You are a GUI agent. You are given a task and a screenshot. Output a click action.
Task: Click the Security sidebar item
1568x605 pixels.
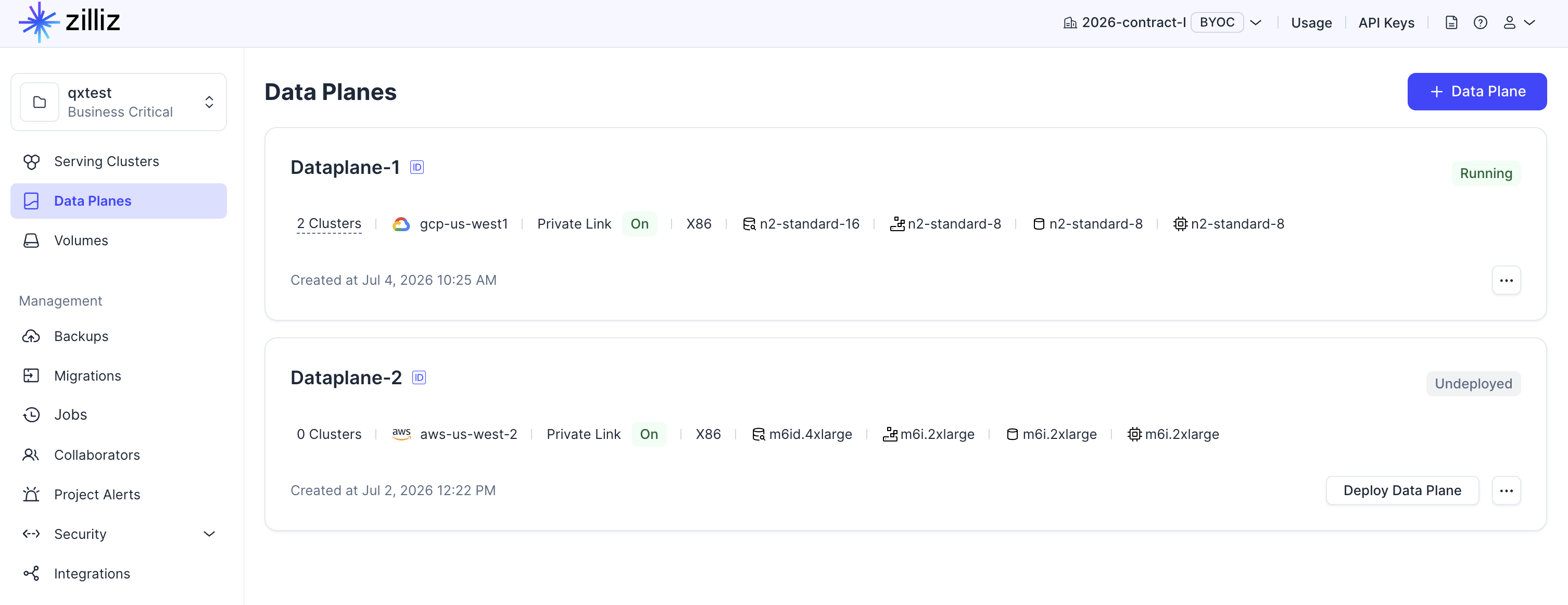click(x=119, y=534)
